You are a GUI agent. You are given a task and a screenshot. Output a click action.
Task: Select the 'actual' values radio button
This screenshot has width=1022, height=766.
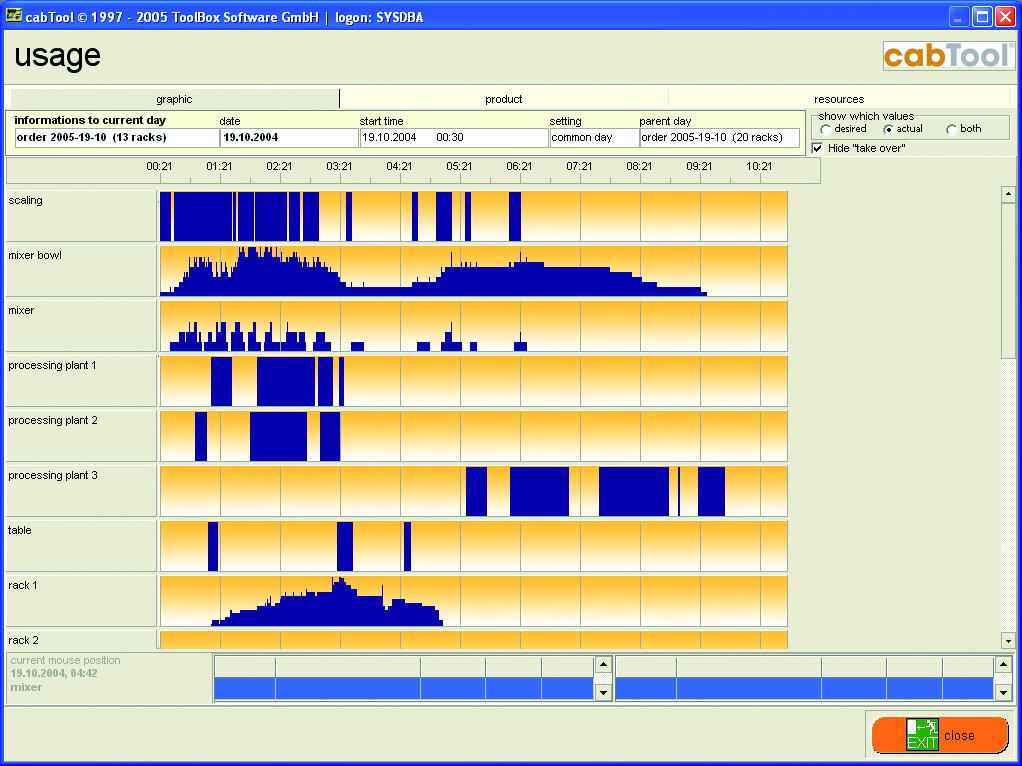point(888,129)
